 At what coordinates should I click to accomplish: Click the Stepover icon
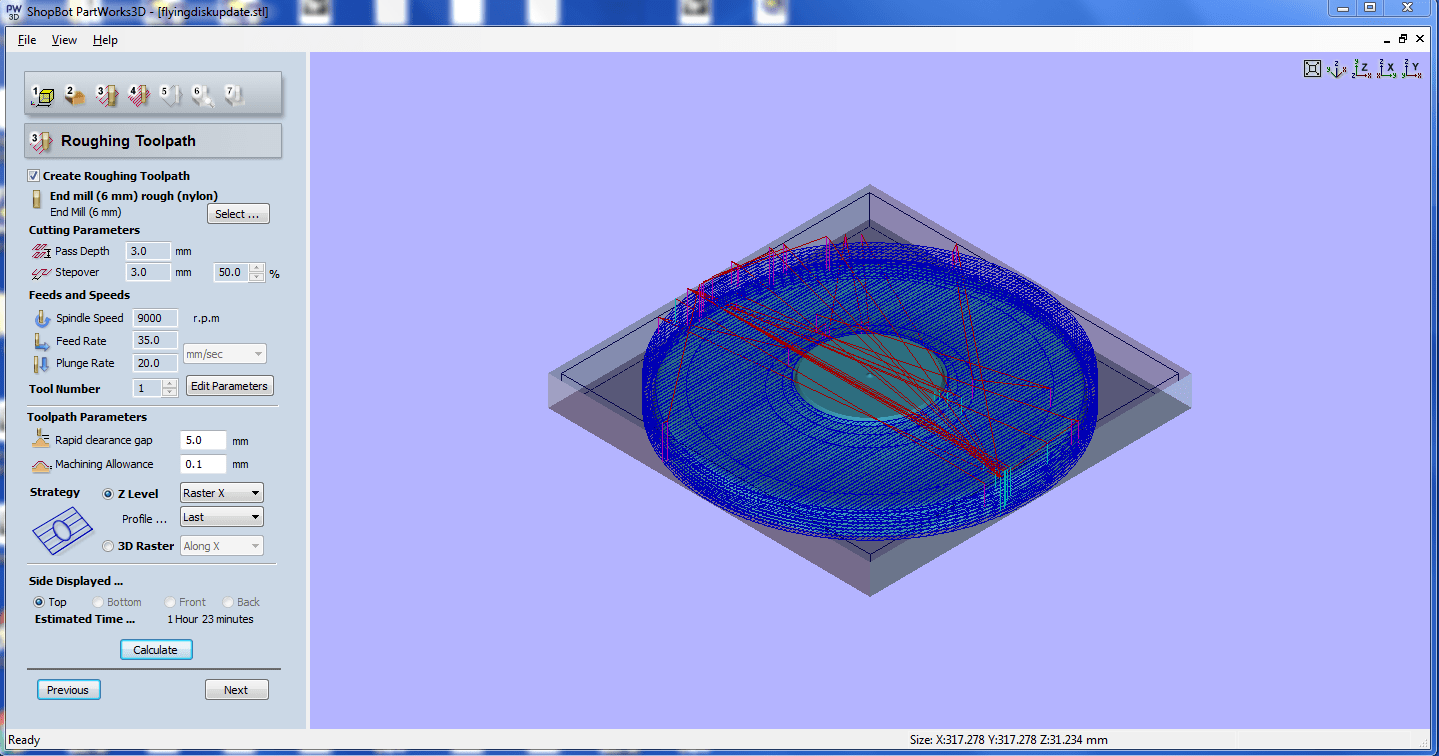[x=41, y=272]
